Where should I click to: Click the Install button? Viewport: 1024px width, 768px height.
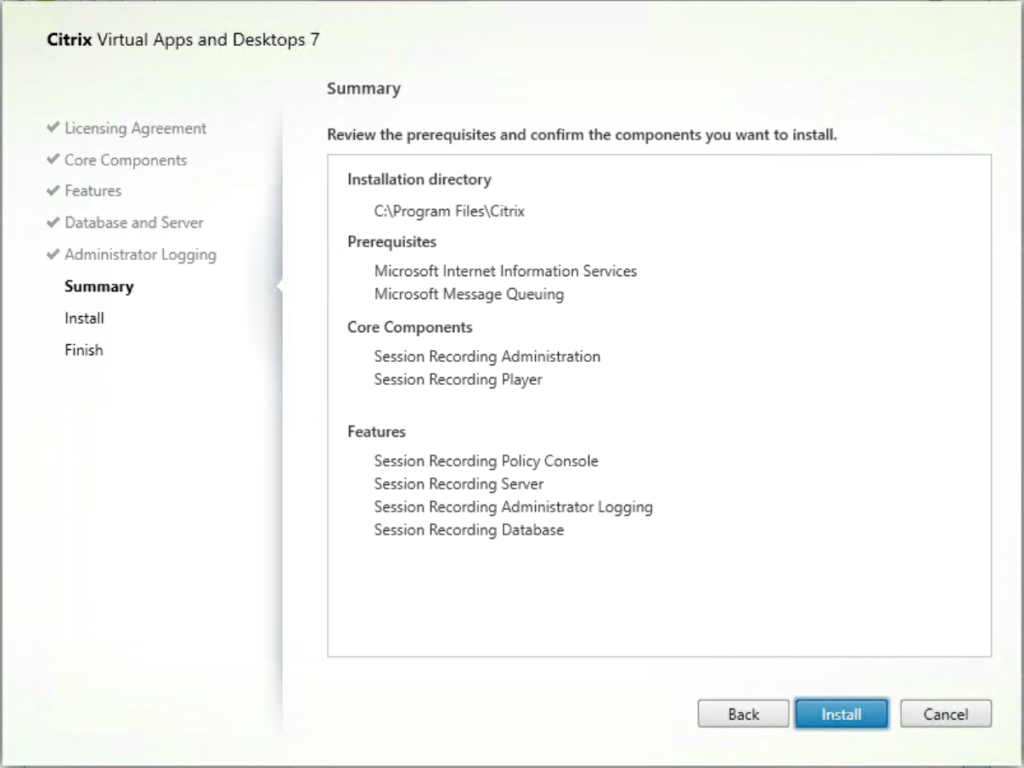[x=841, y=714]
